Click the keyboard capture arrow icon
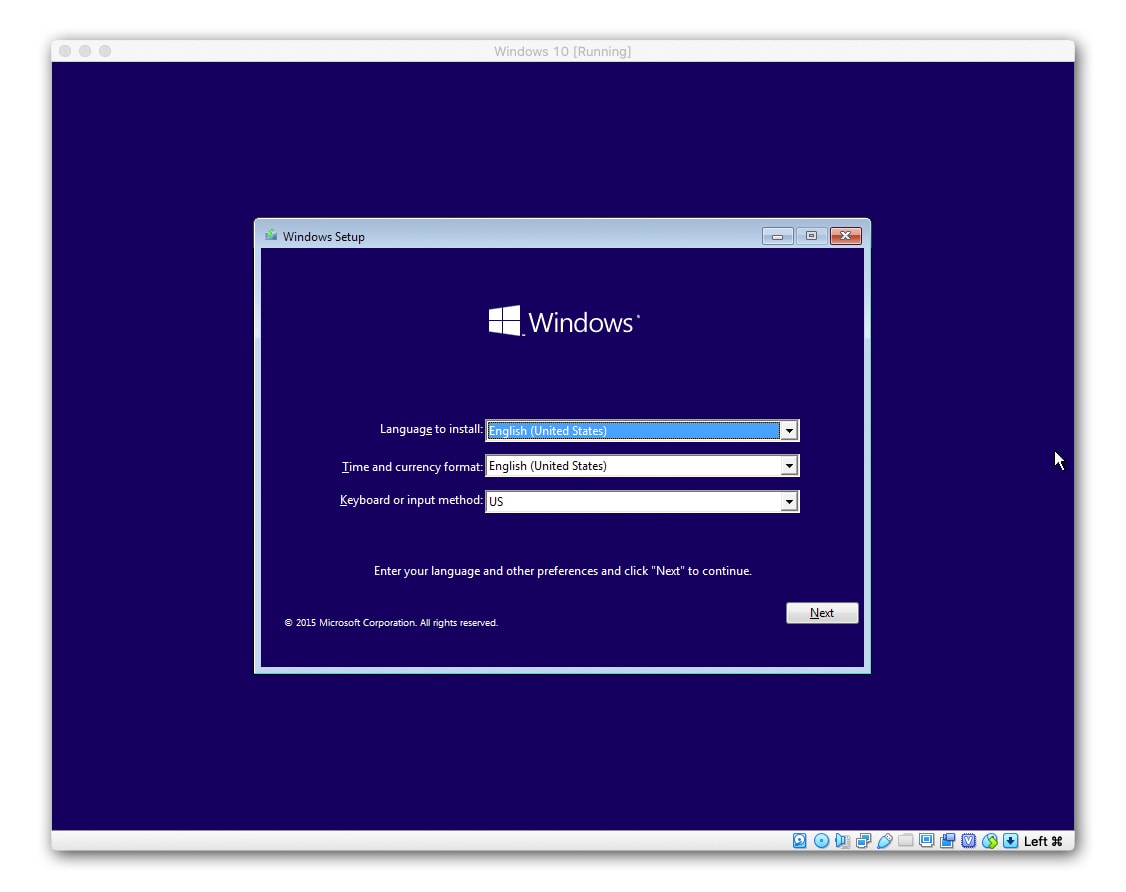 click(x=1010, y=841)
